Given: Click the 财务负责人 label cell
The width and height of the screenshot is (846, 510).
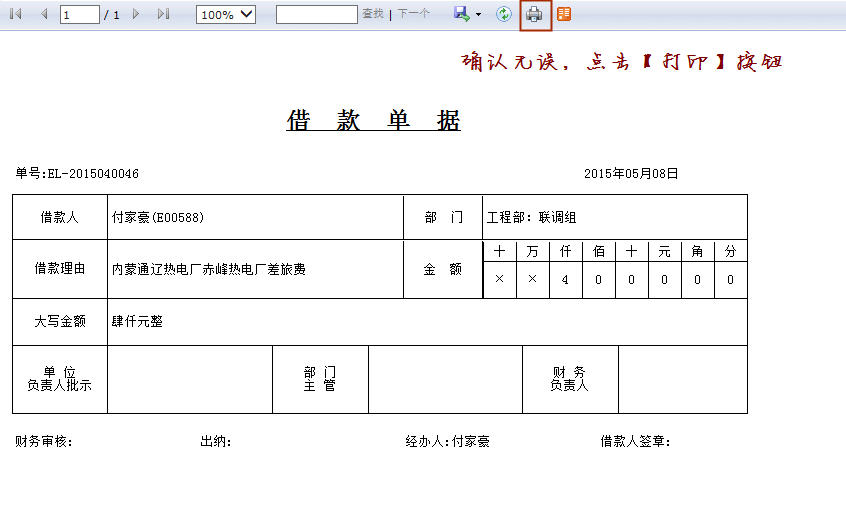Looking at the screenshot, I should coord(570,379).
